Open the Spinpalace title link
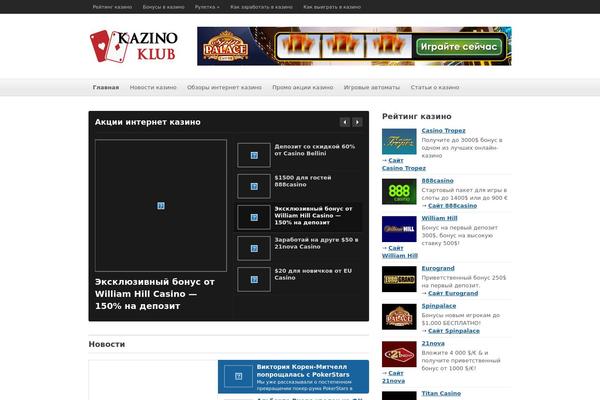Image resolution: width=600 pixels, height=400 pixels. pos(439,306)
